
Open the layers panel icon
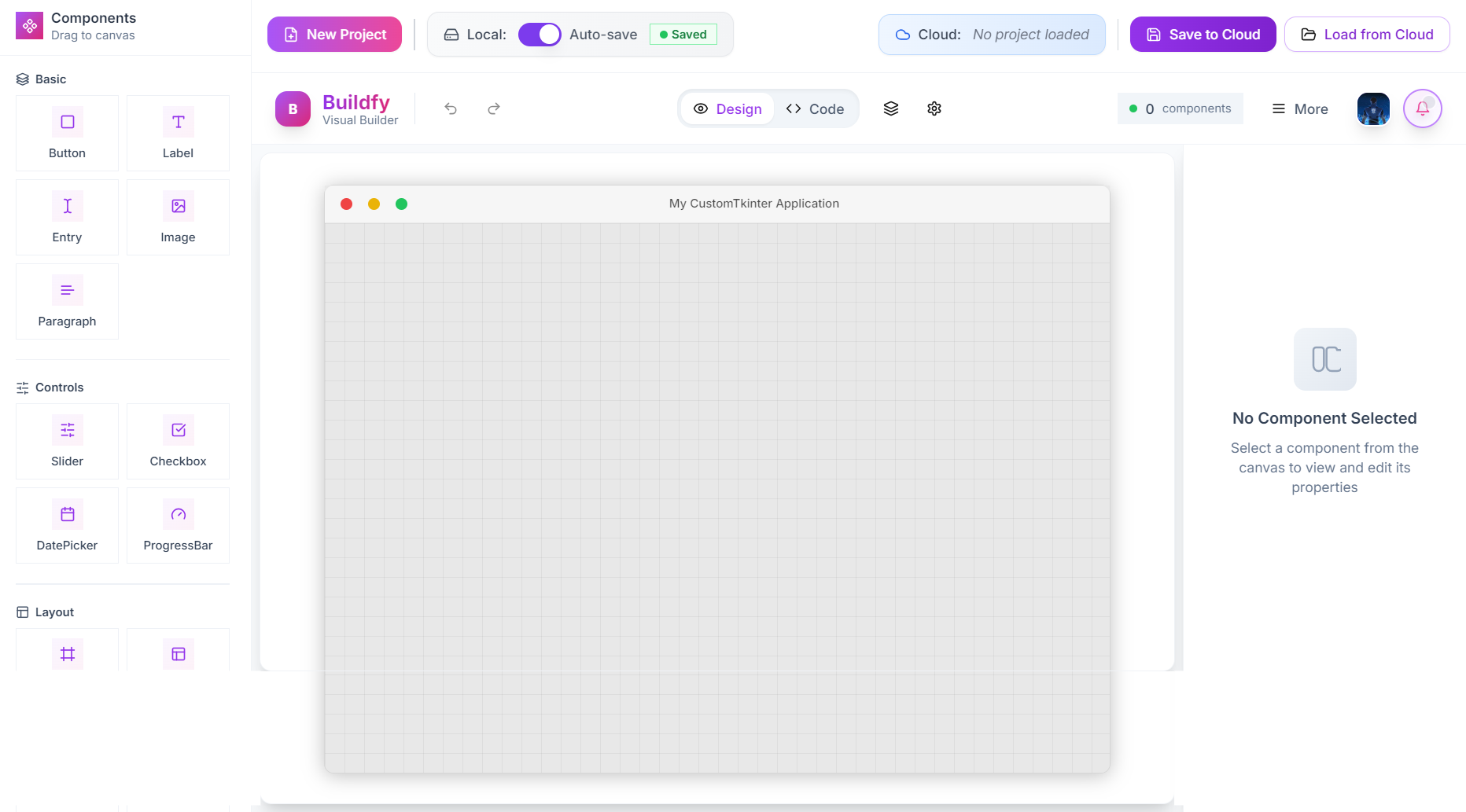890,108
